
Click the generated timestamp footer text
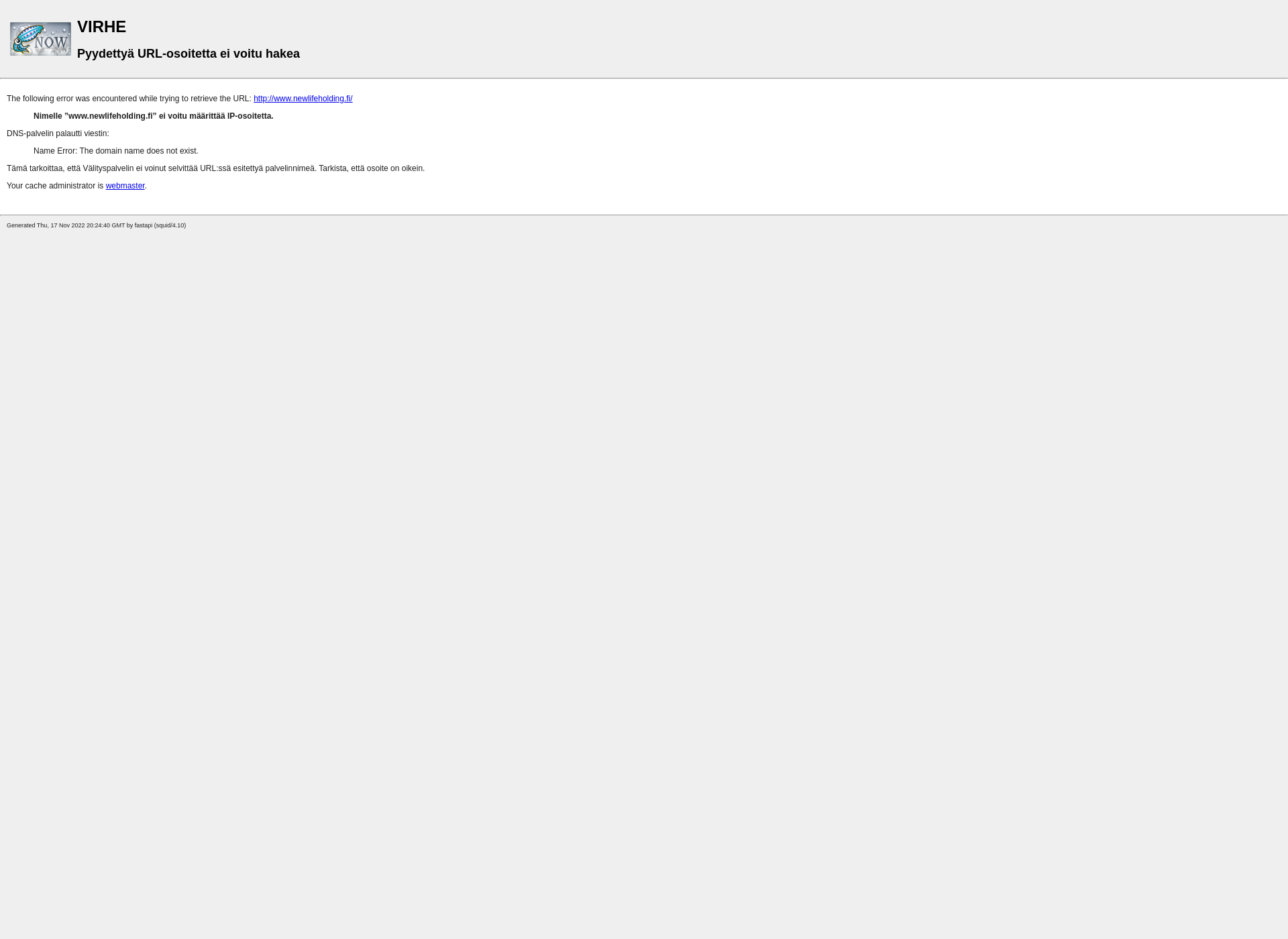point(96,225)
